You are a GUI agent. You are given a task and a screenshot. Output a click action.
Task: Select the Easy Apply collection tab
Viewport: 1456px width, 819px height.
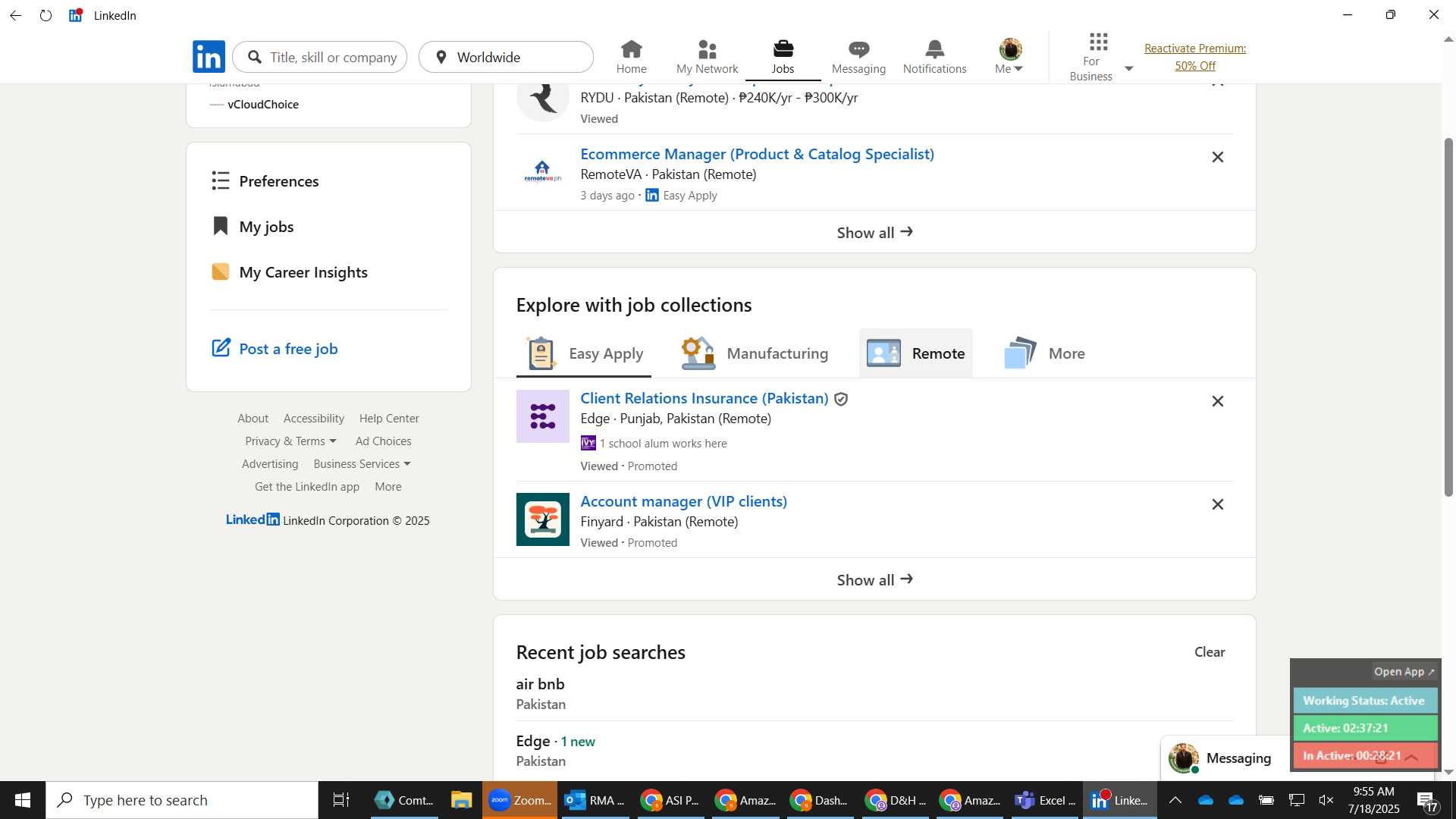tap(584, 353)
